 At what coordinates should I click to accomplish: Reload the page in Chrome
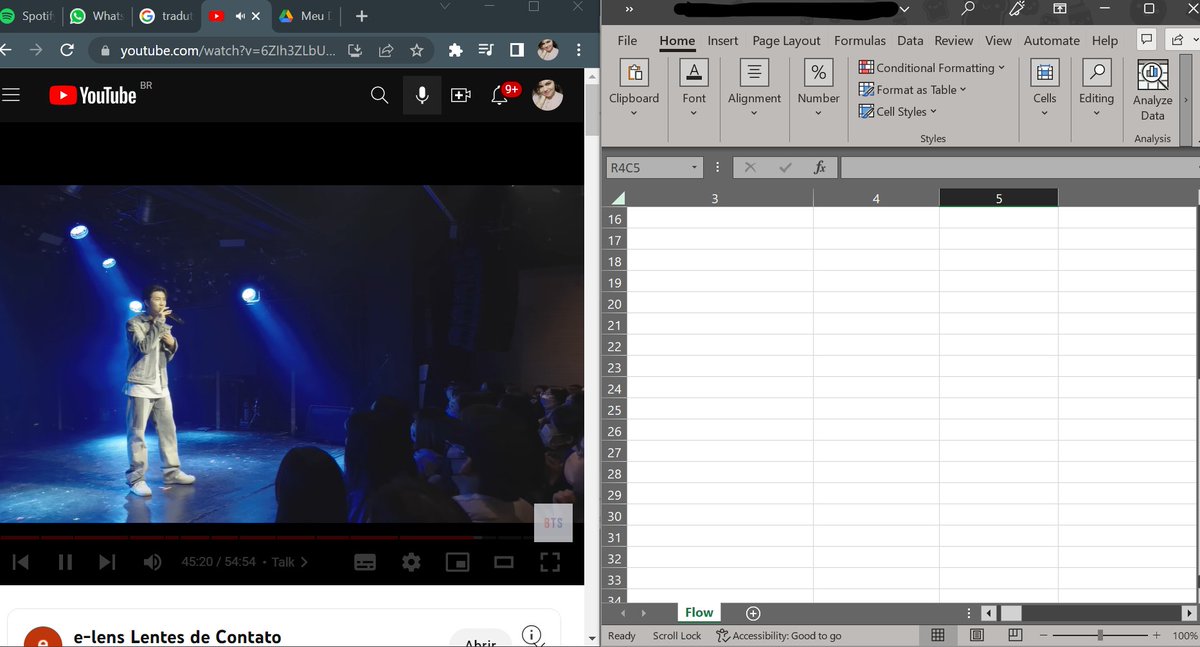[67, 50]
